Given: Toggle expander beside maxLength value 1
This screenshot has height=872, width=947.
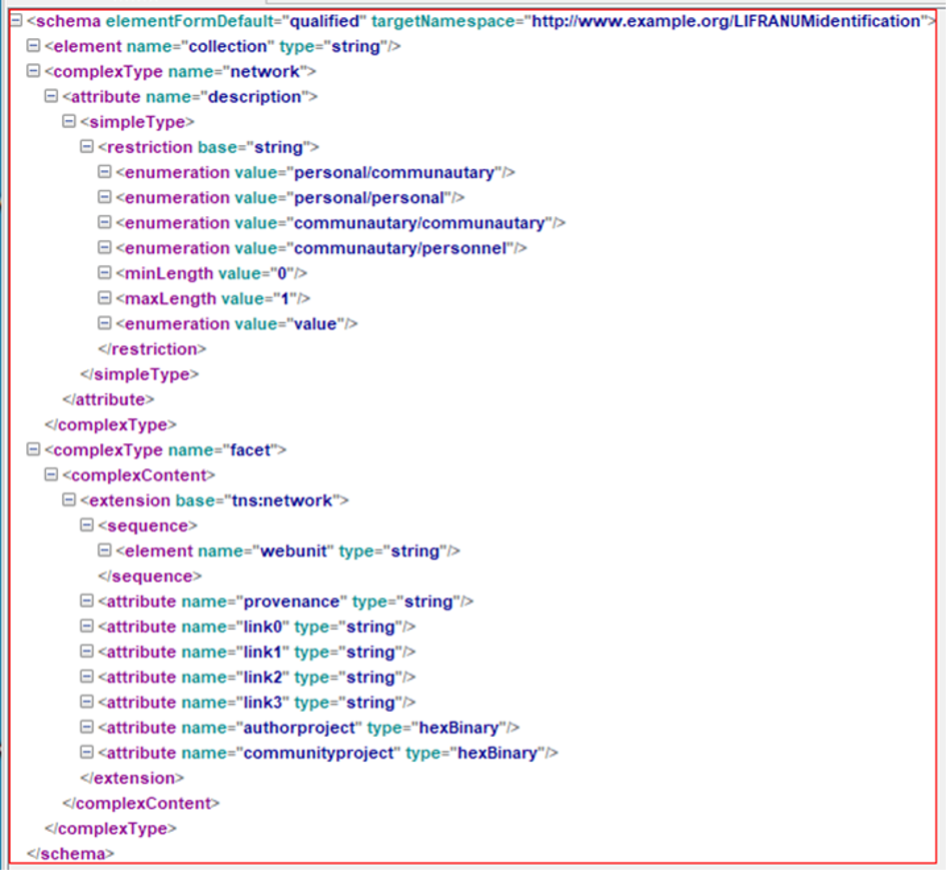Looking at the screenshot, I should pos(104,298).
